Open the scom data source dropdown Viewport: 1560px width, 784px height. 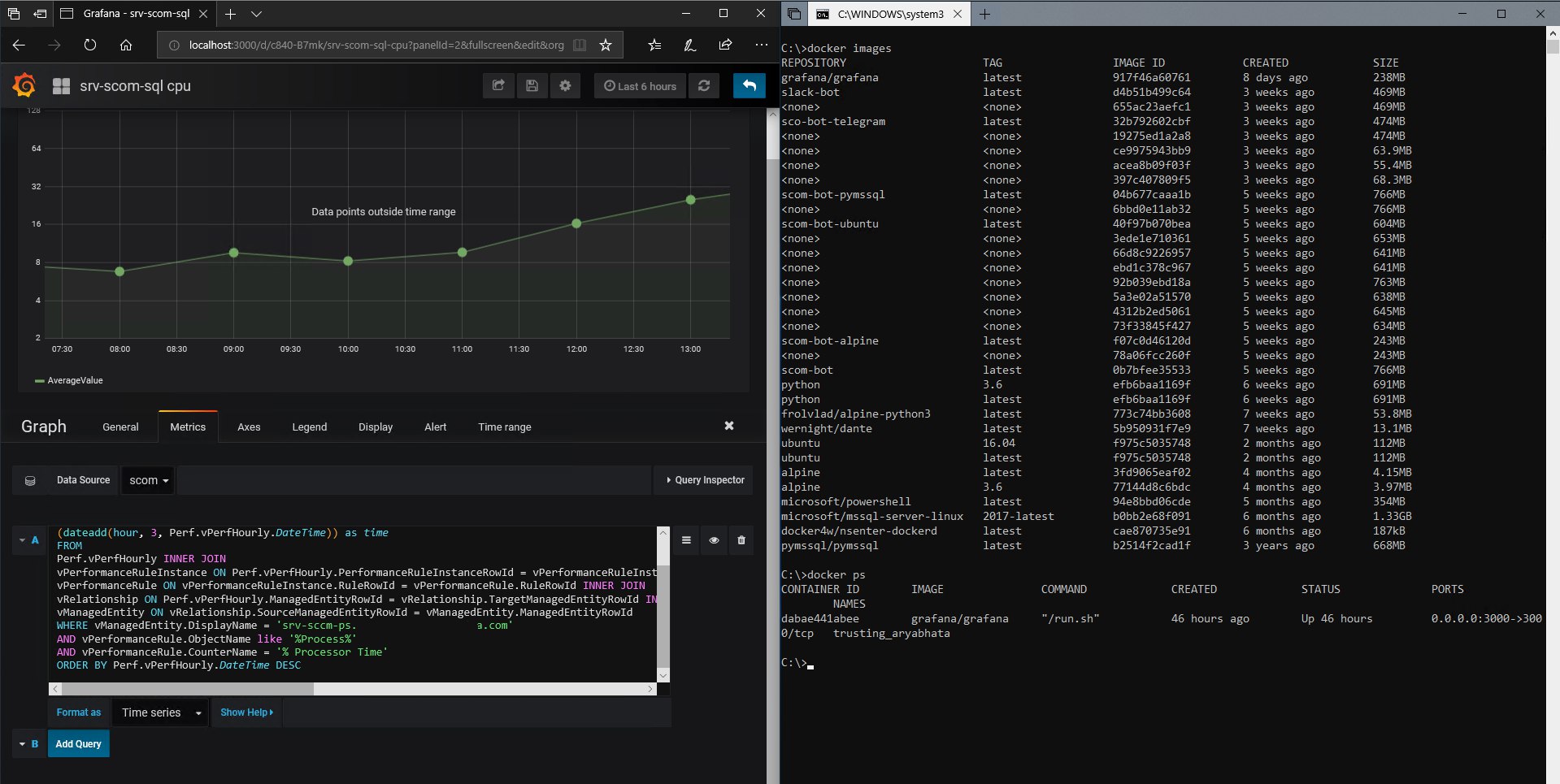149,480
